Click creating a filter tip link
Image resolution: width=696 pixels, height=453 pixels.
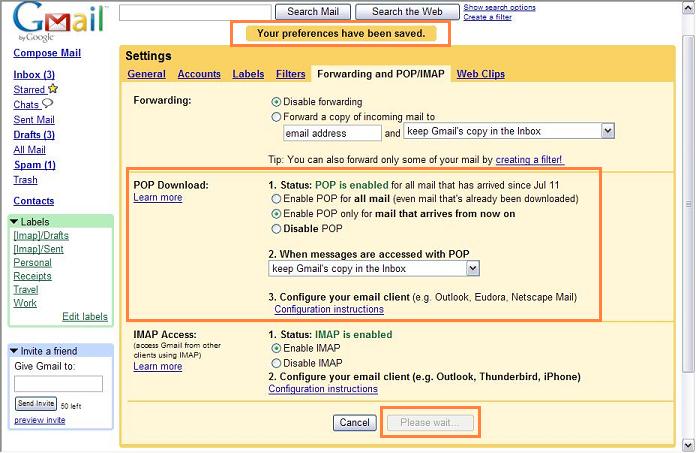tap(530, 160)
